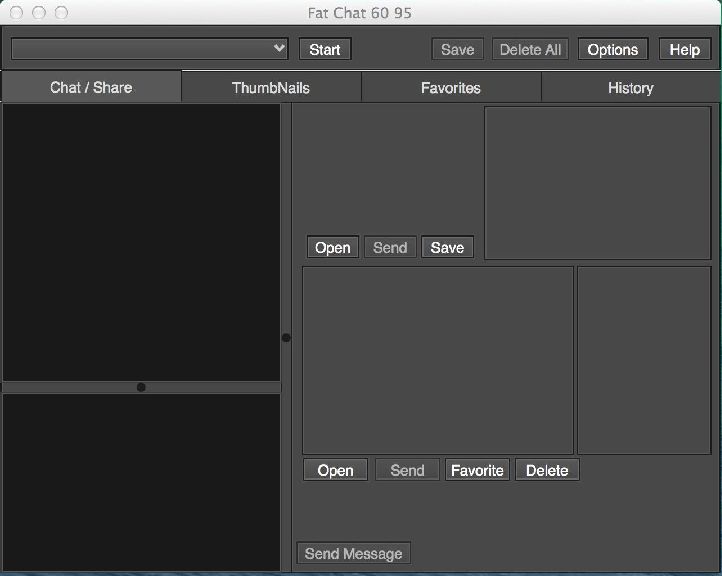
Task: Click the horizontal splitter handle dot
Action: pos(141,387)
